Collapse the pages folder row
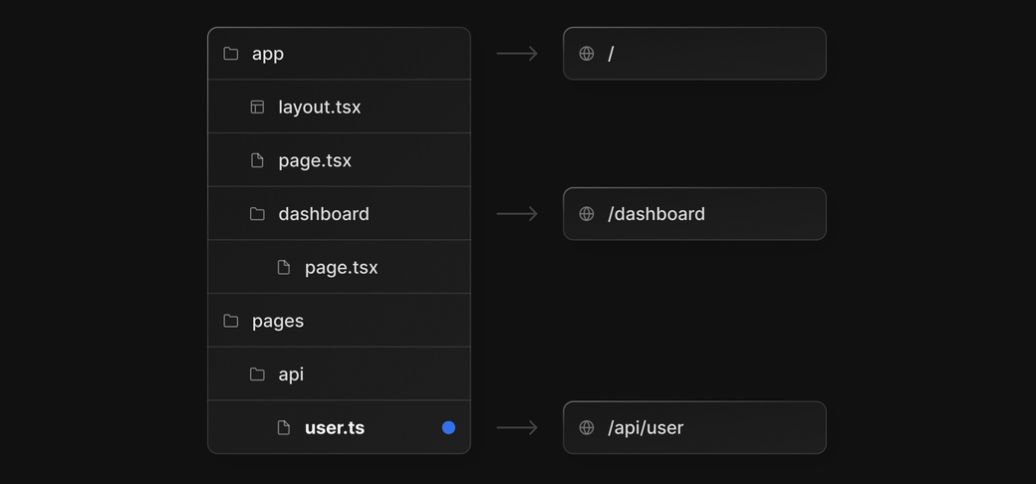The height and width of the screenshot is (484, 1036). click(x=339, y=321)
